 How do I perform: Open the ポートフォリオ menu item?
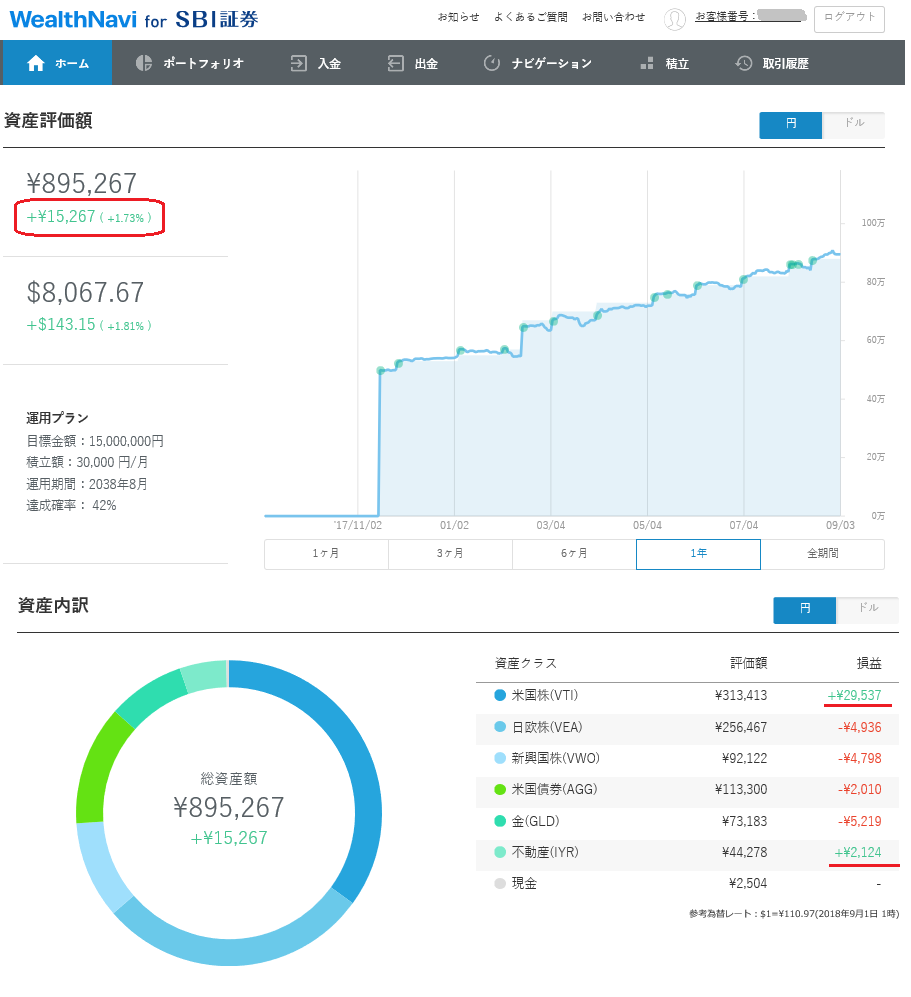[190, 63]
